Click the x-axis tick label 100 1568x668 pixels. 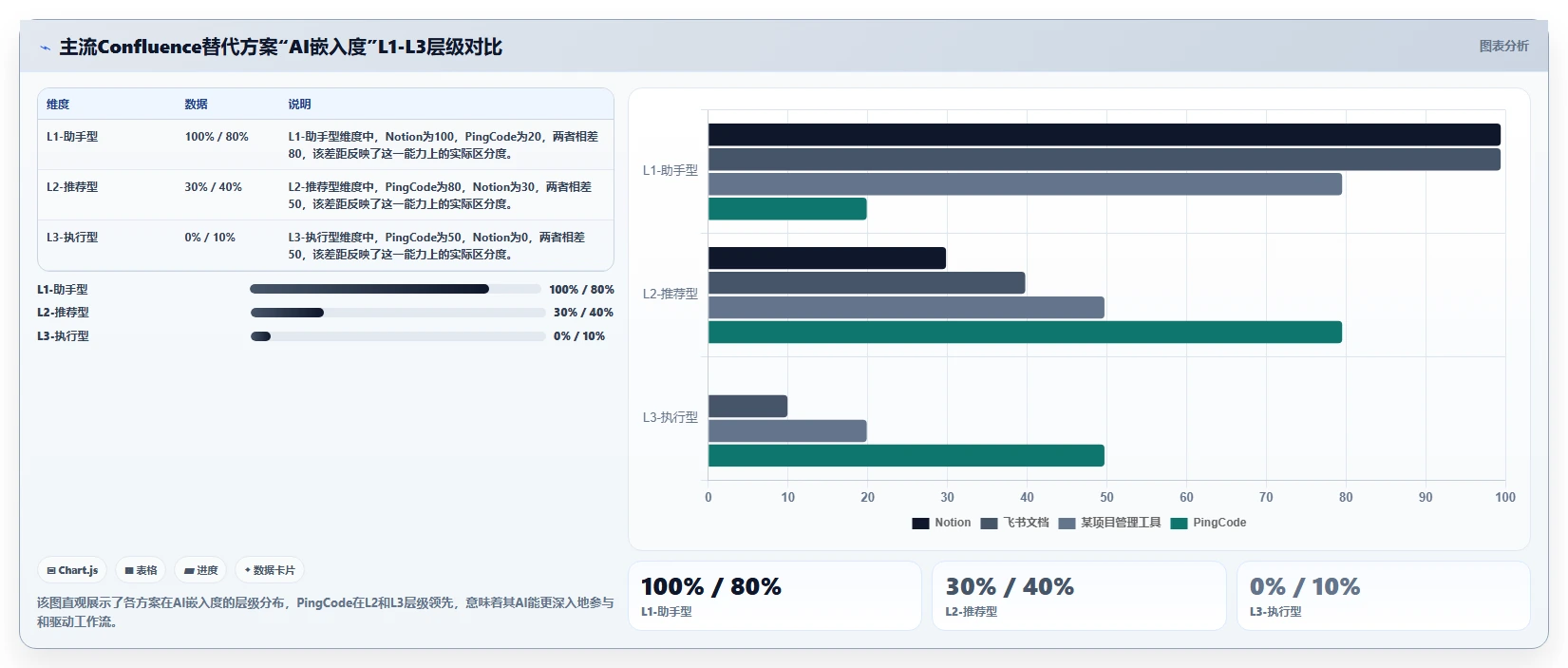(1505, 497)
